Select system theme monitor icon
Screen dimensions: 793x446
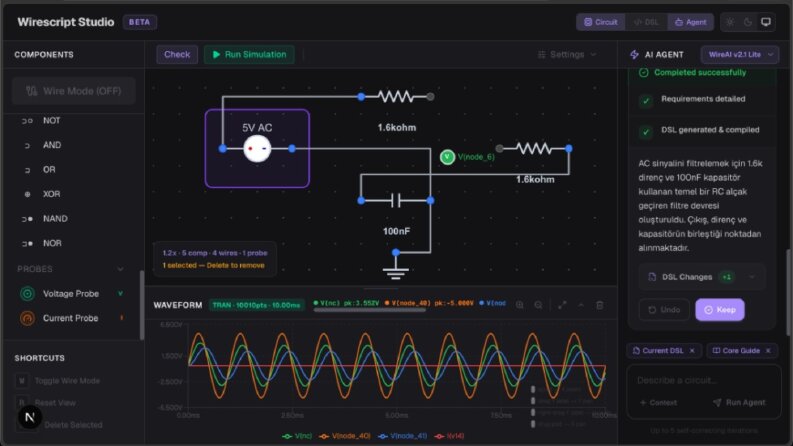click(766, 22)
